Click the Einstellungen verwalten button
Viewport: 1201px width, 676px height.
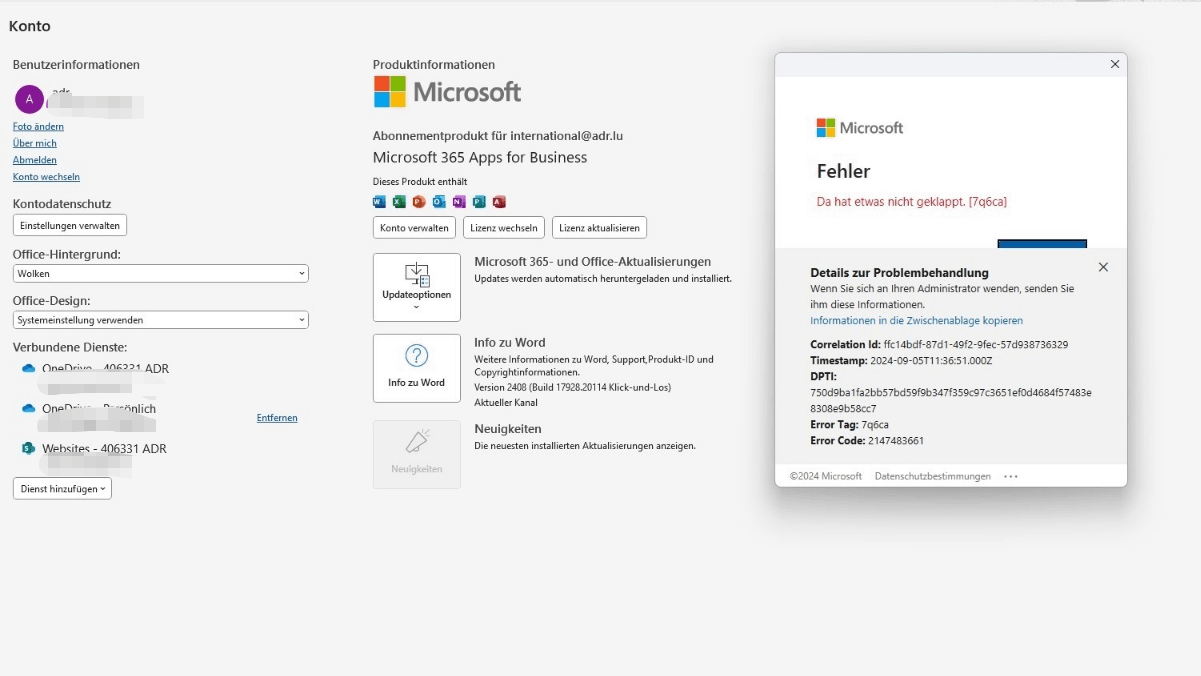(x=70, y=226)
